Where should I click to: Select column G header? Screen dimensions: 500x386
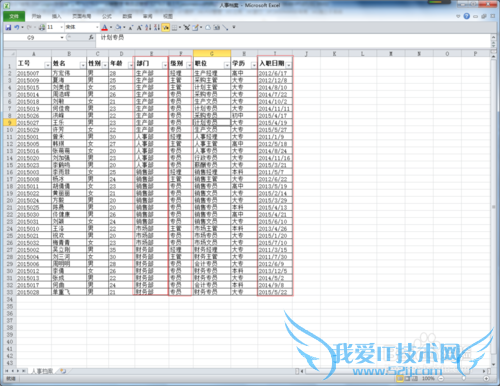point(212,53)
